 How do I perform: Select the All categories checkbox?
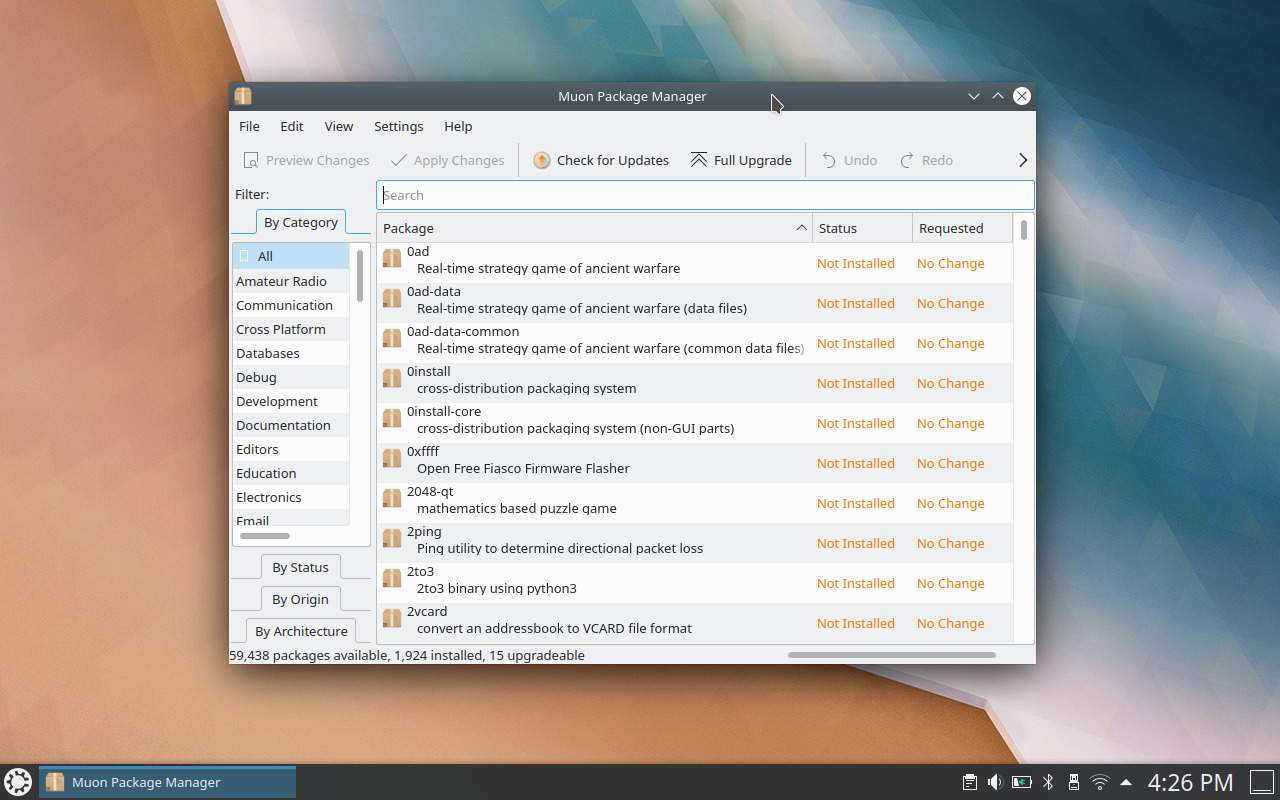(x=243, y=256)
